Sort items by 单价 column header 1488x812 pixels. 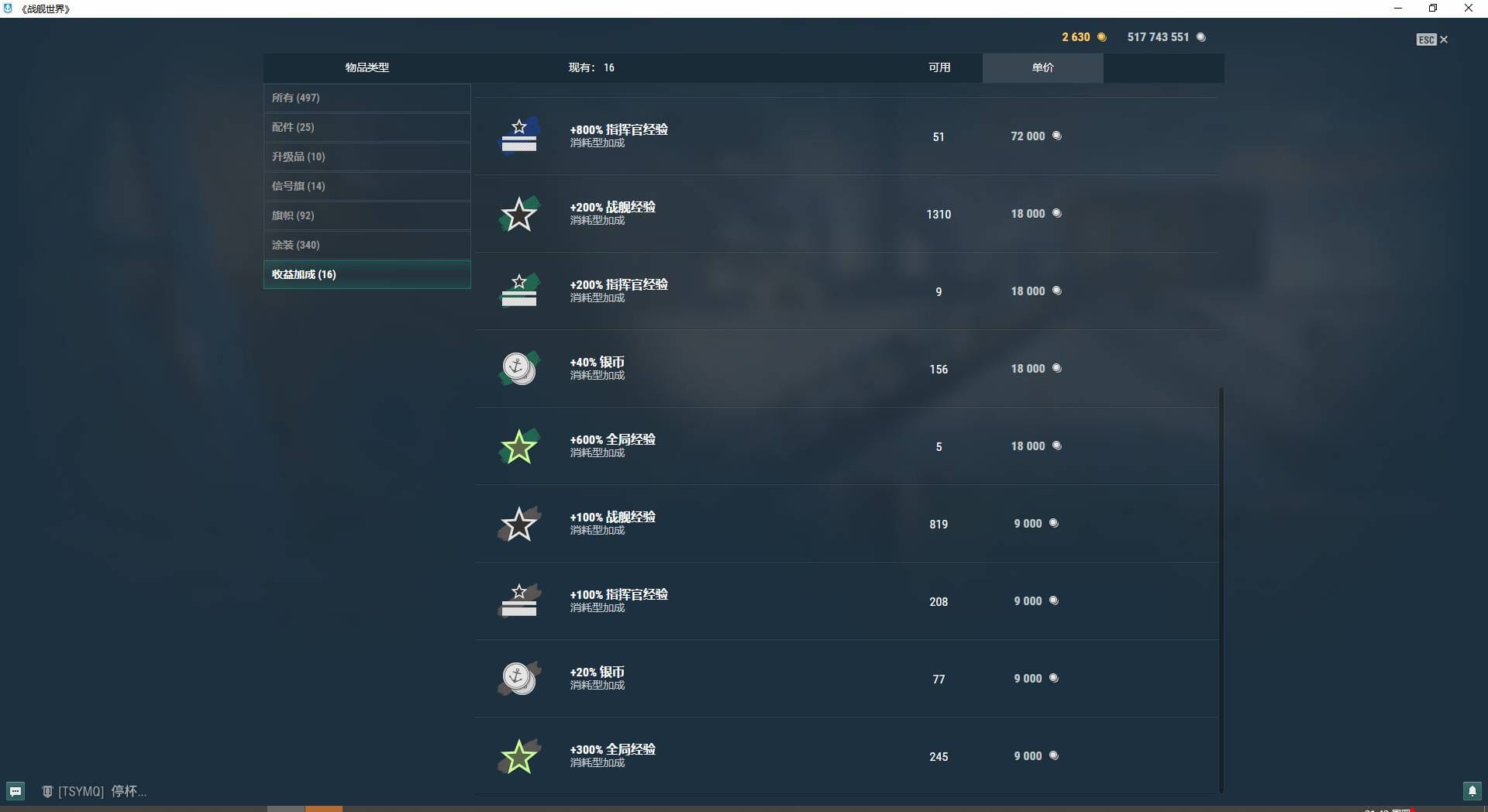(x=1042, y=67)
